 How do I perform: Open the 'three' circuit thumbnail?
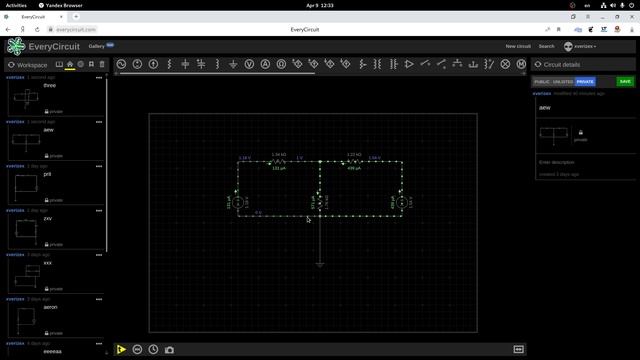pos(26,98)
